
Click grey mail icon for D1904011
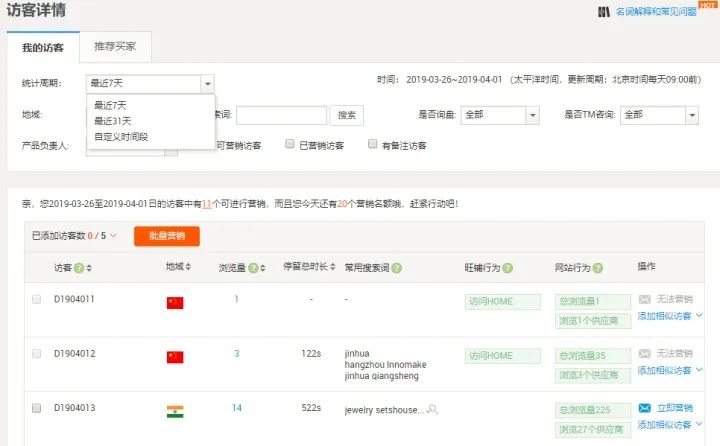pos(645,299)
